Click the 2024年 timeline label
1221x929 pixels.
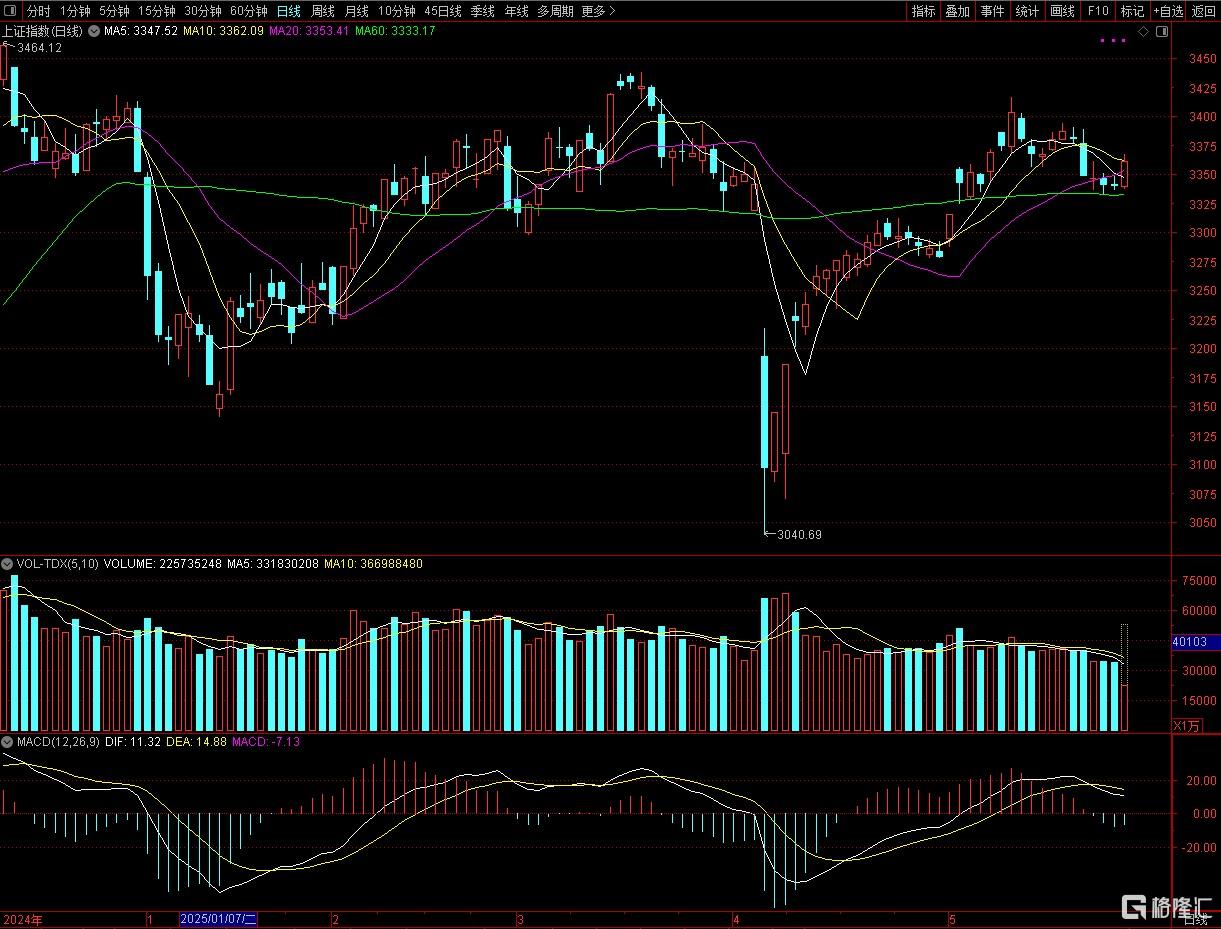click(23, 919)
